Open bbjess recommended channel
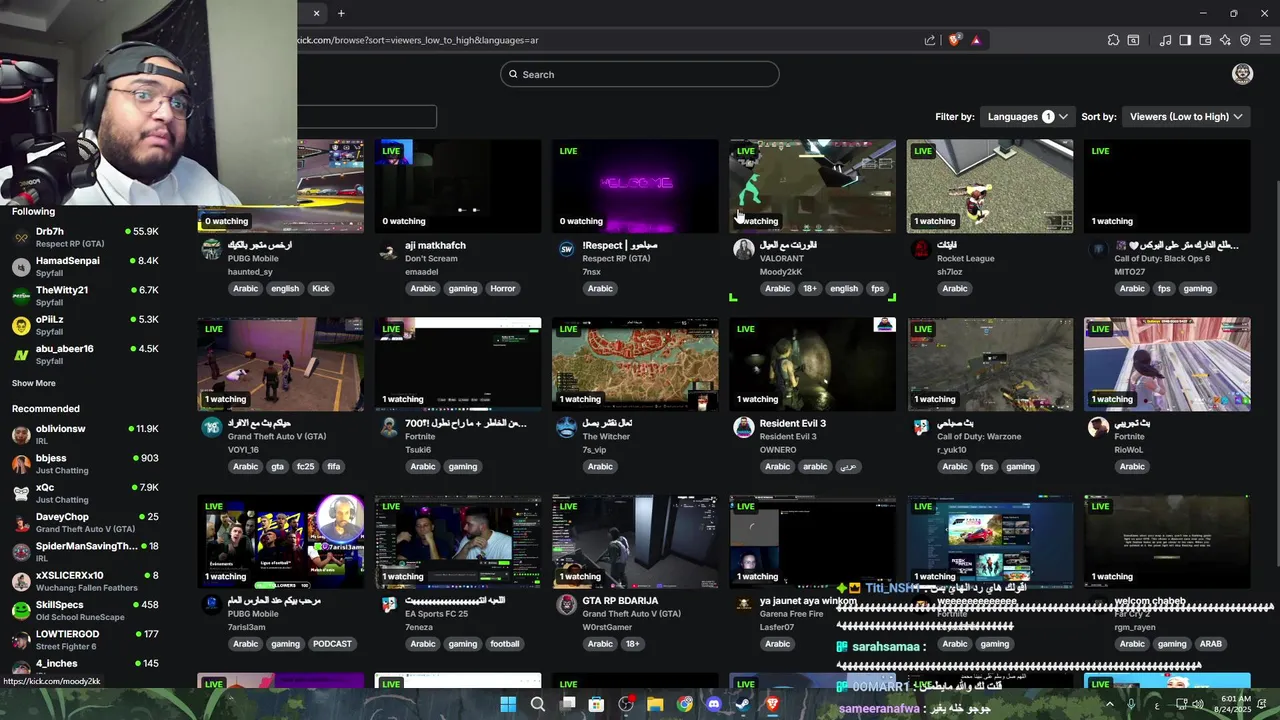Screen dimensions: 1280x720 point(85,464)
